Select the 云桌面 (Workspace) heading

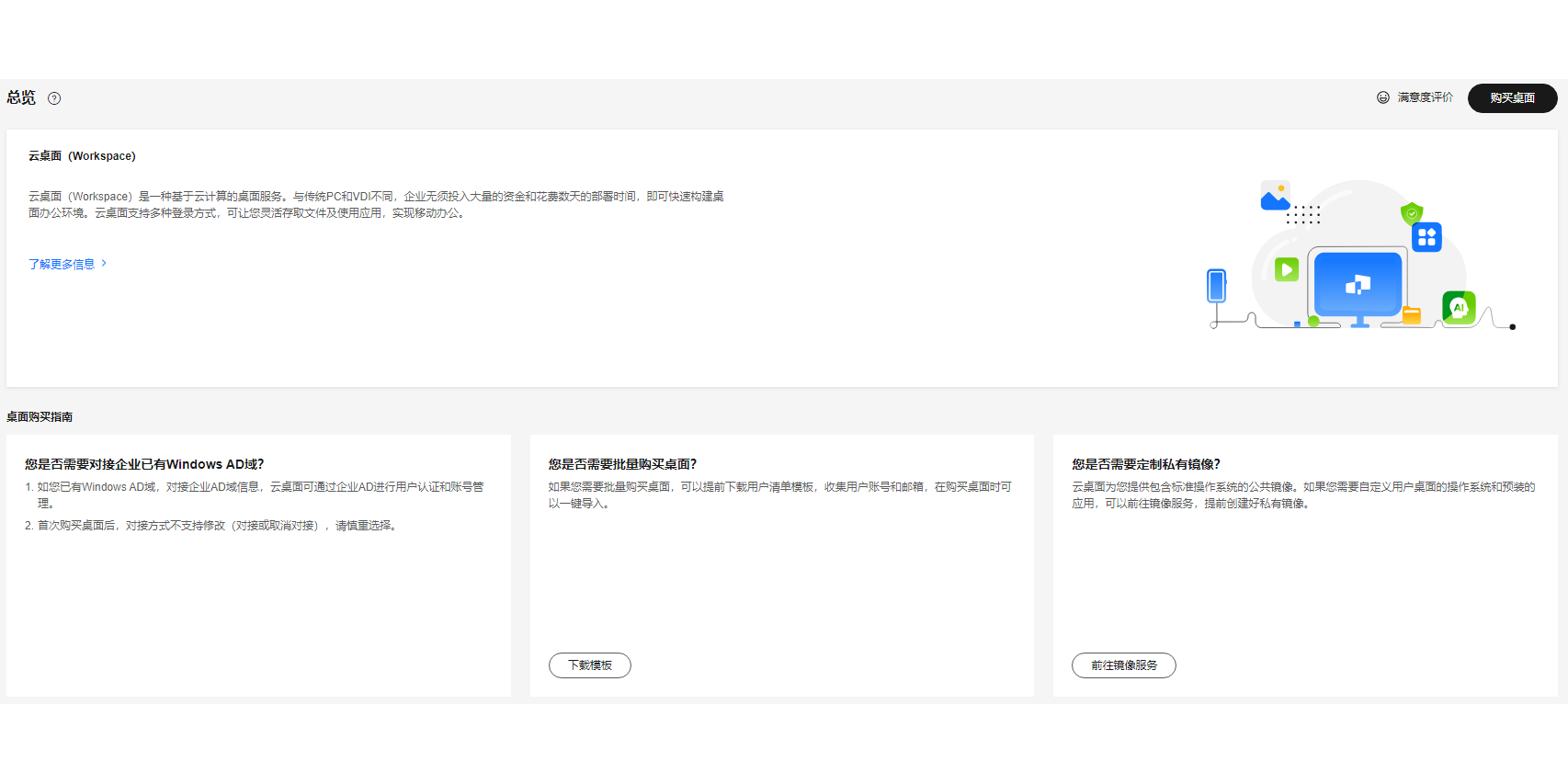click(82, 156)
